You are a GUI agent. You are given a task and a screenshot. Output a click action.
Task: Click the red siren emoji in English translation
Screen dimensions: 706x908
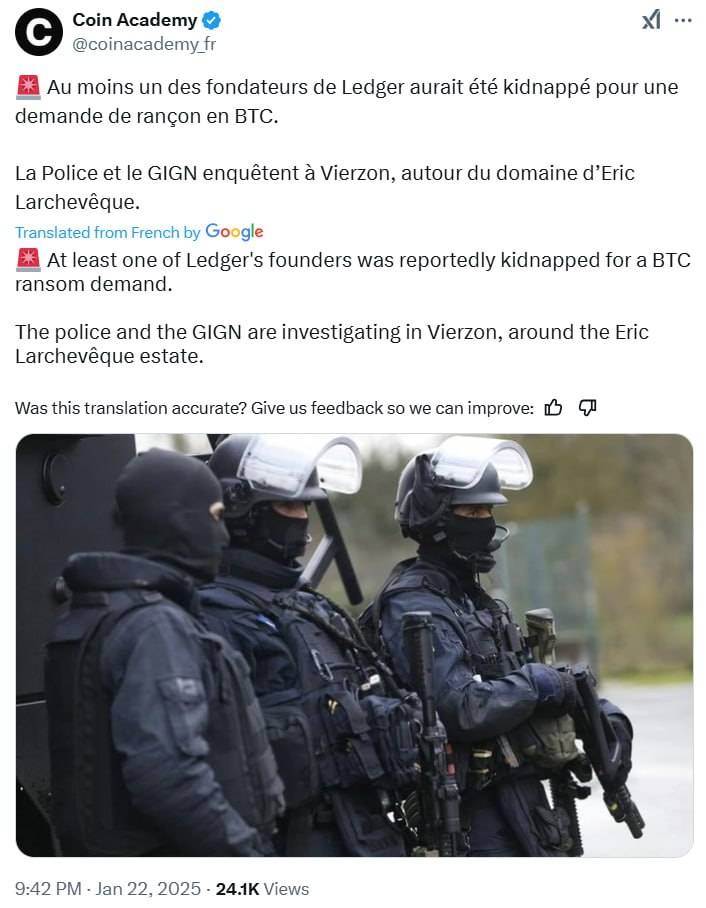pos(28,260)
